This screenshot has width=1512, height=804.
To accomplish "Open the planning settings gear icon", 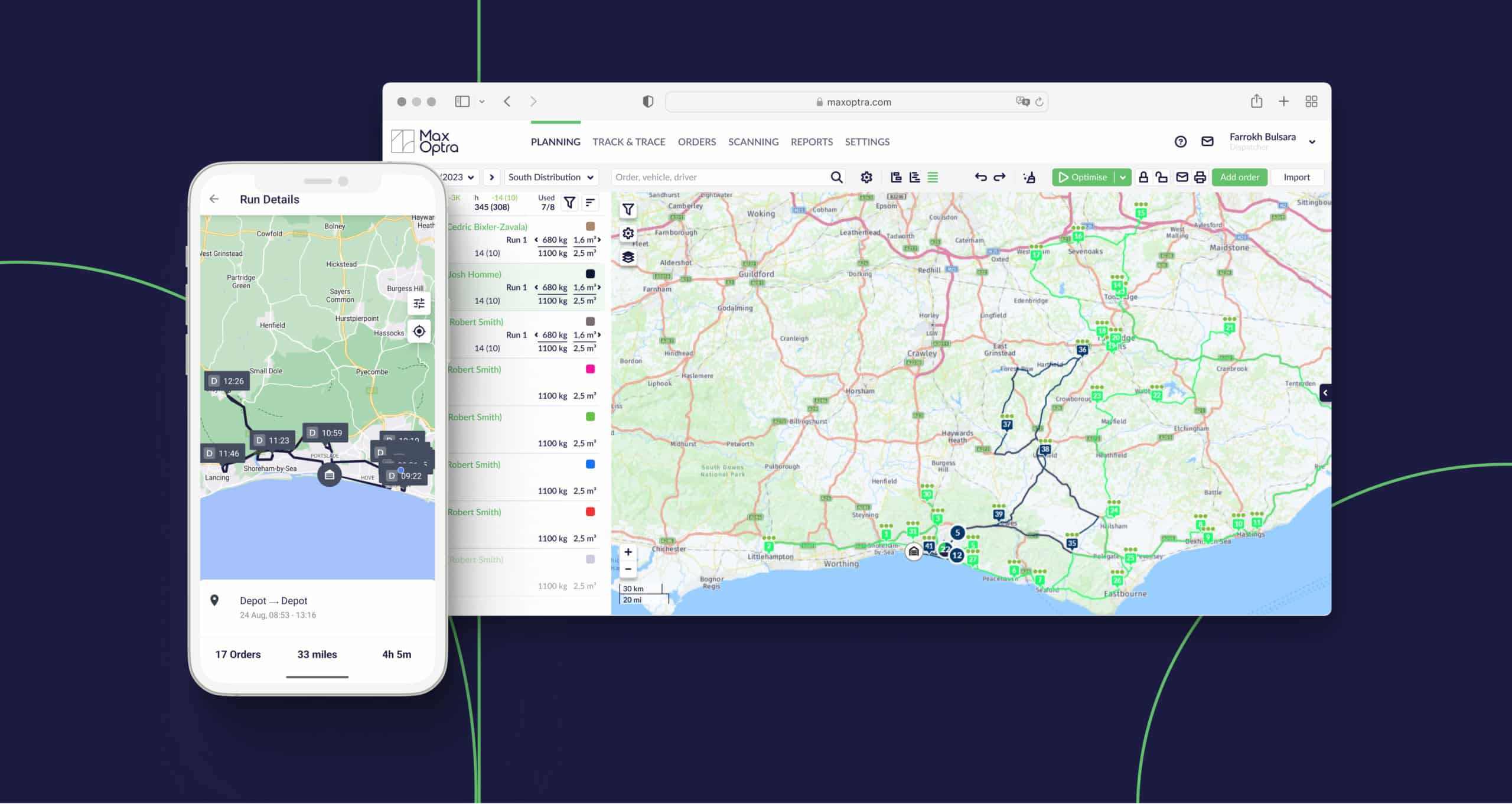I will pyautogui.click(x=866, y=177).
